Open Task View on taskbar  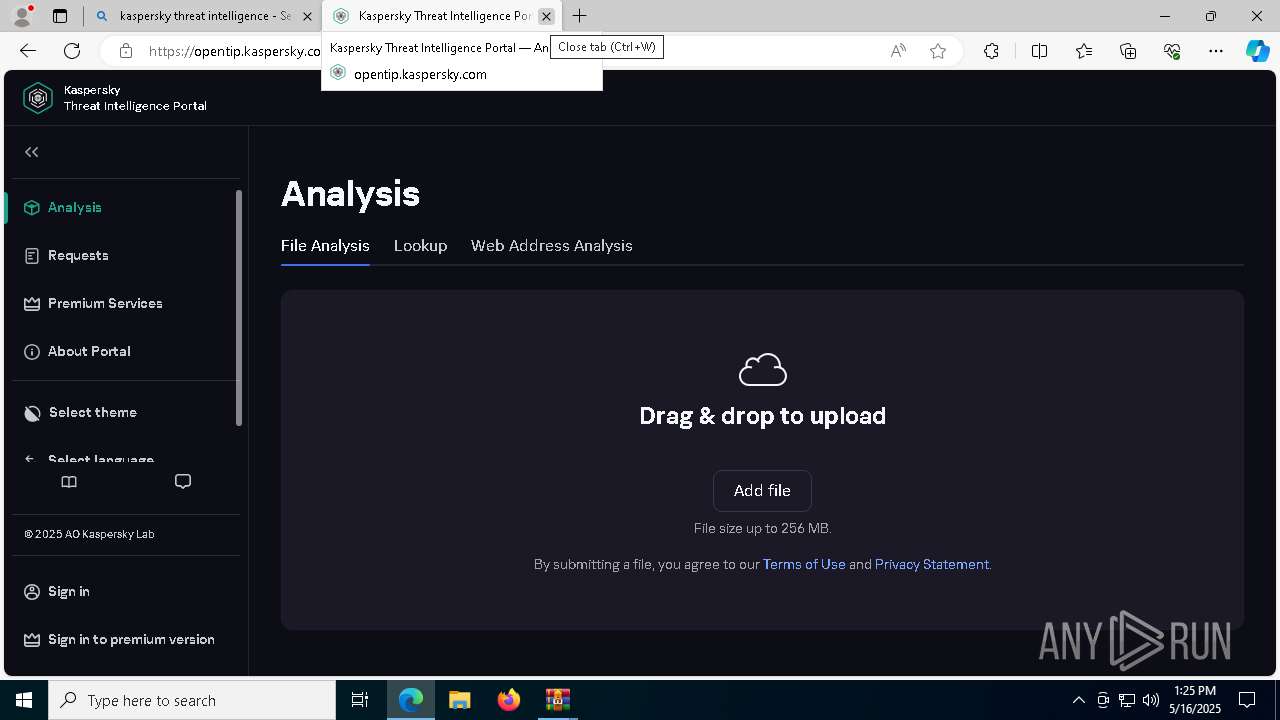click(360, 700)
